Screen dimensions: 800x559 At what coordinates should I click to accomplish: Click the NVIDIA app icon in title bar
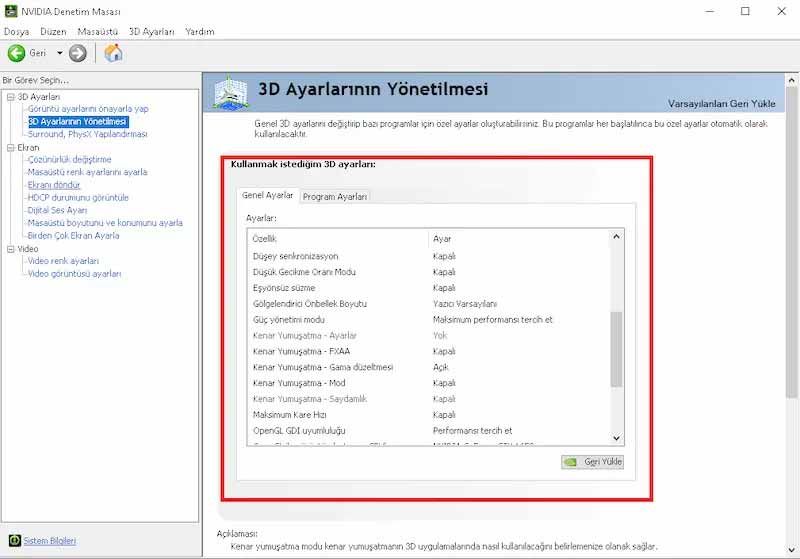(10, 11)
